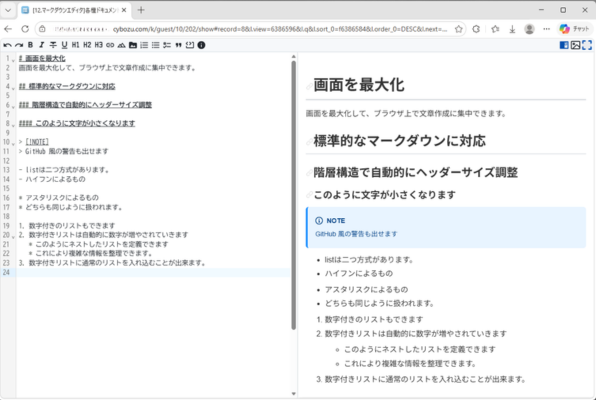Image resolution: width=600 pixels, height=400 pixels.
Task: Collapse fold arrow on line 1
Action: [13, 60]
